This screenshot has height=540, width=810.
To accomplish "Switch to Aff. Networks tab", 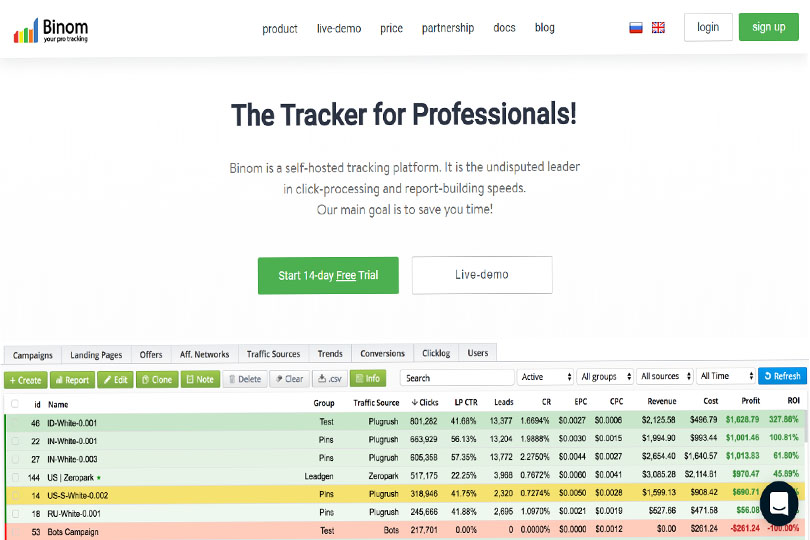I will pyautogui.click(x=204, y=354).
